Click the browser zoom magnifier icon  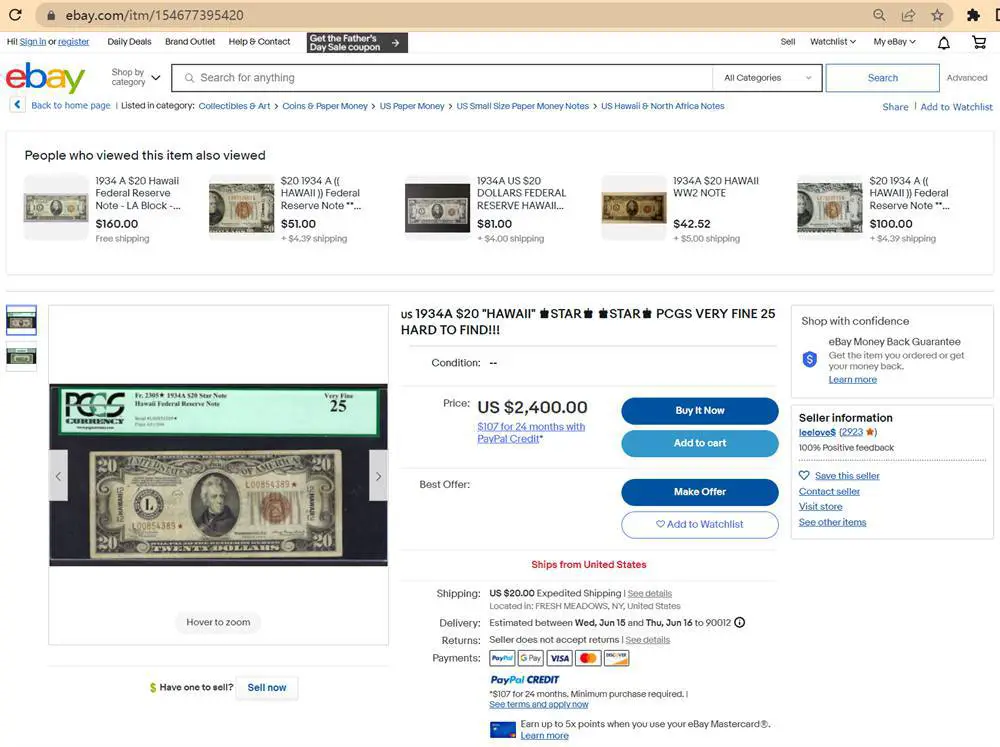[x=879, y=15]
